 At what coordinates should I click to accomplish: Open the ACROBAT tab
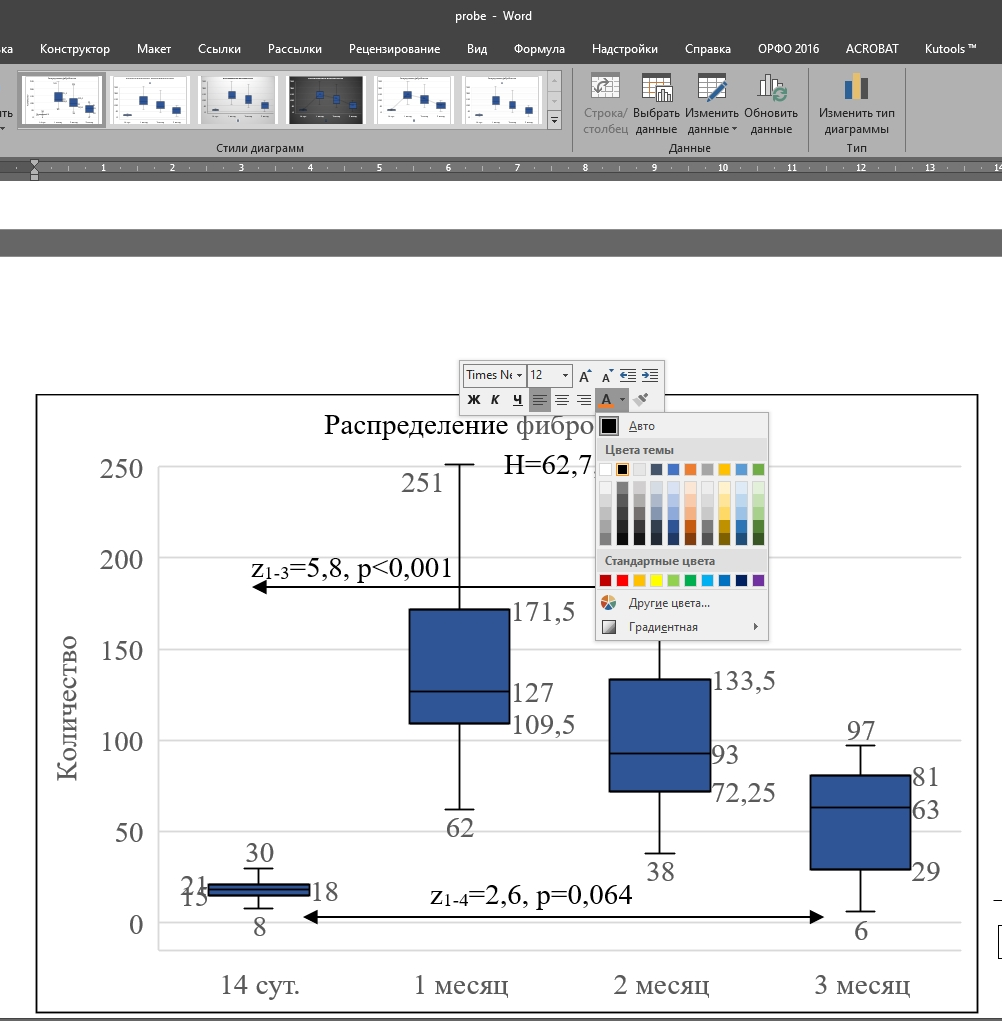[872, 49]
